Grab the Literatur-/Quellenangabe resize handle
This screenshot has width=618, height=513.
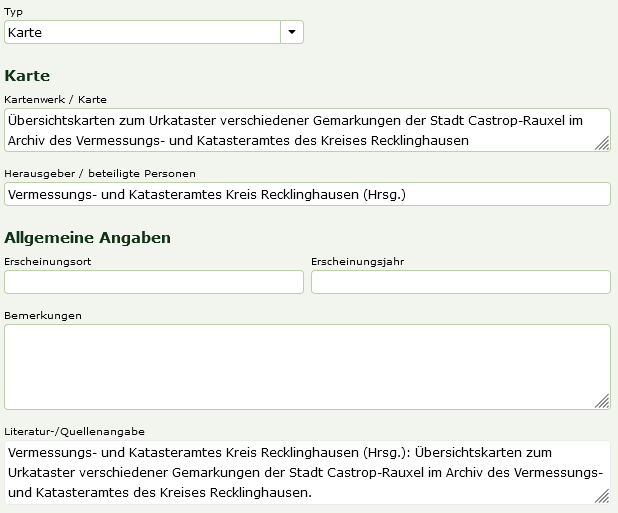click(602, 496)
